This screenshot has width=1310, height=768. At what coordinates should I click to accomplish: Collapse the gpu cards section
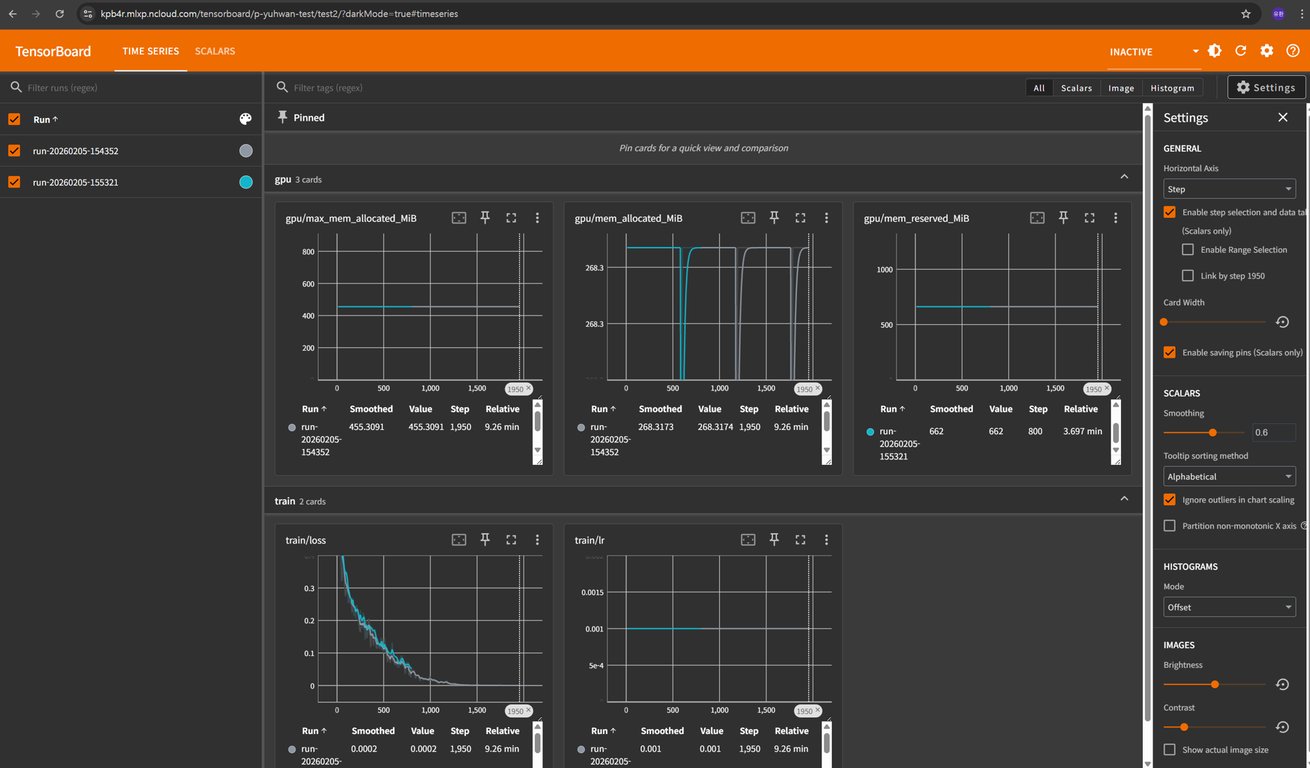(1124, 176)
